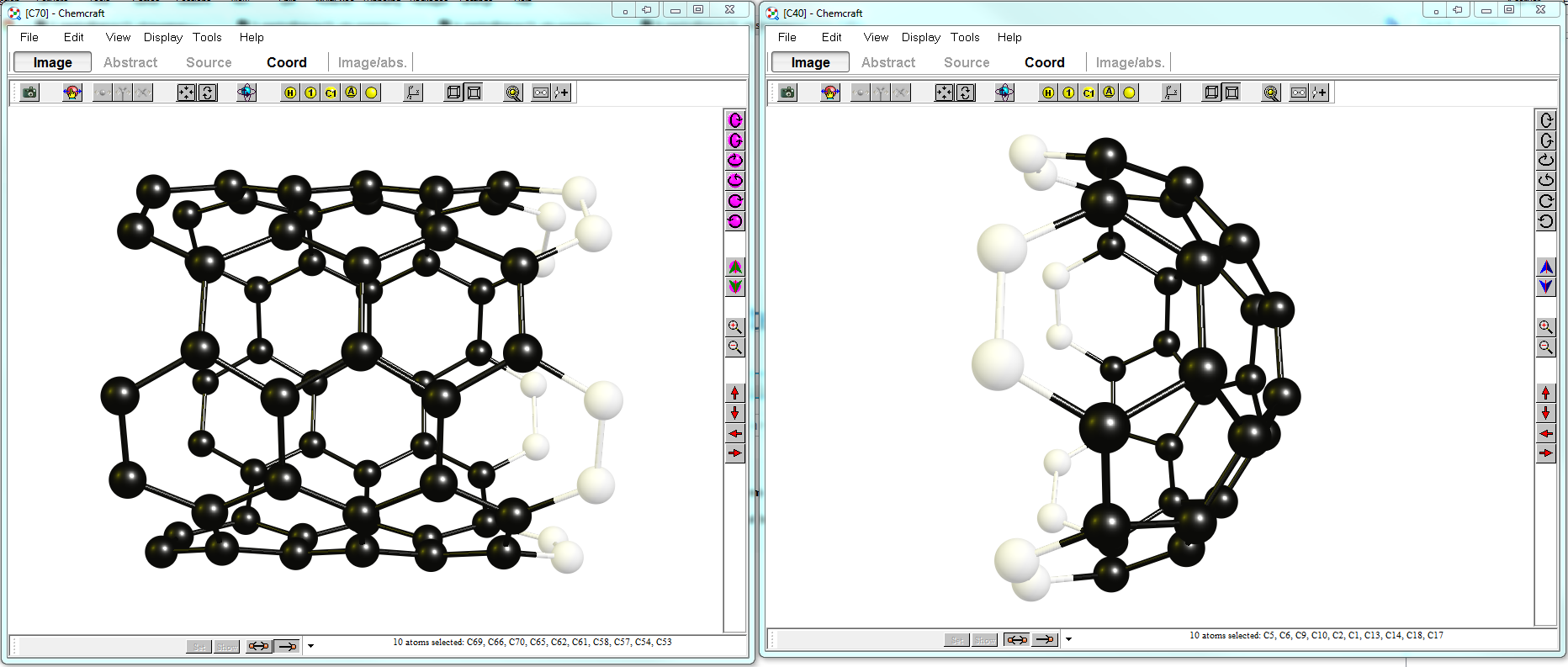Viewport: 1568px width, 667px height.
Task: Click red left arrow in C70 side panel
Action: (735, 433)
